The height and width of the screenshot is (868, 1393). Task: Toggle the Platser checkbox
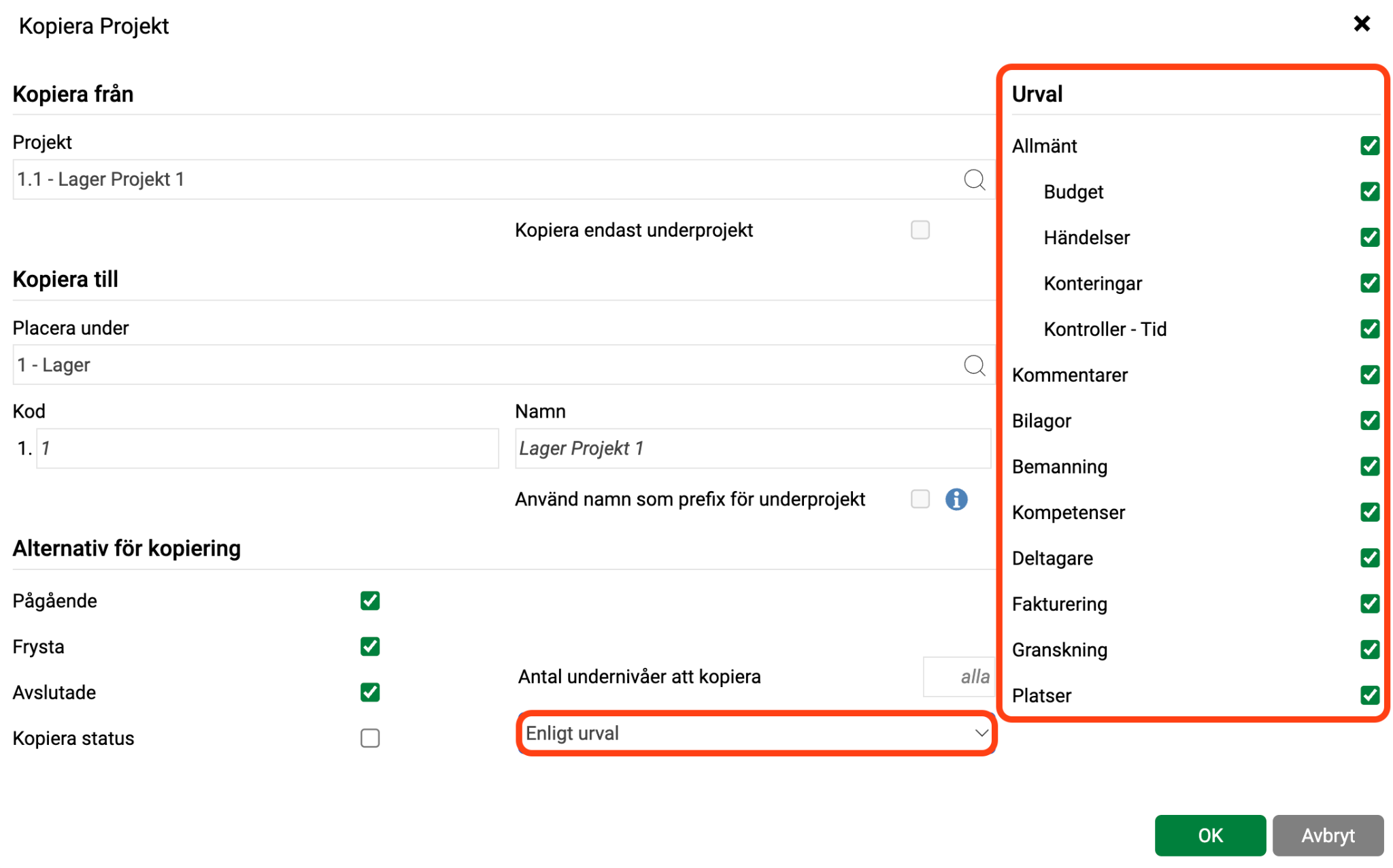pyautogui.click(x=1370, y=695)
